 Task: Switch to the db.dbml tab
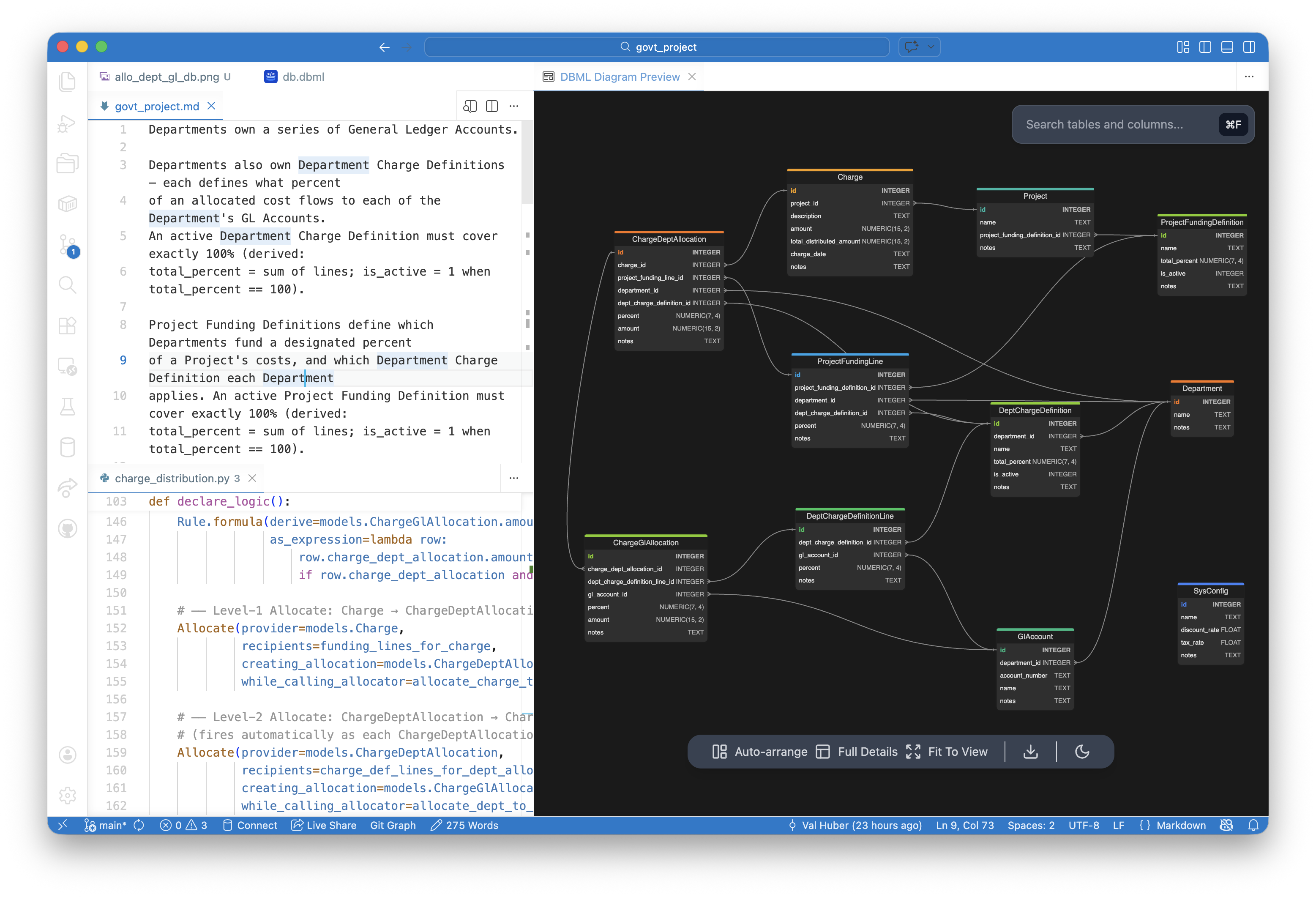(x=303, y=77)
